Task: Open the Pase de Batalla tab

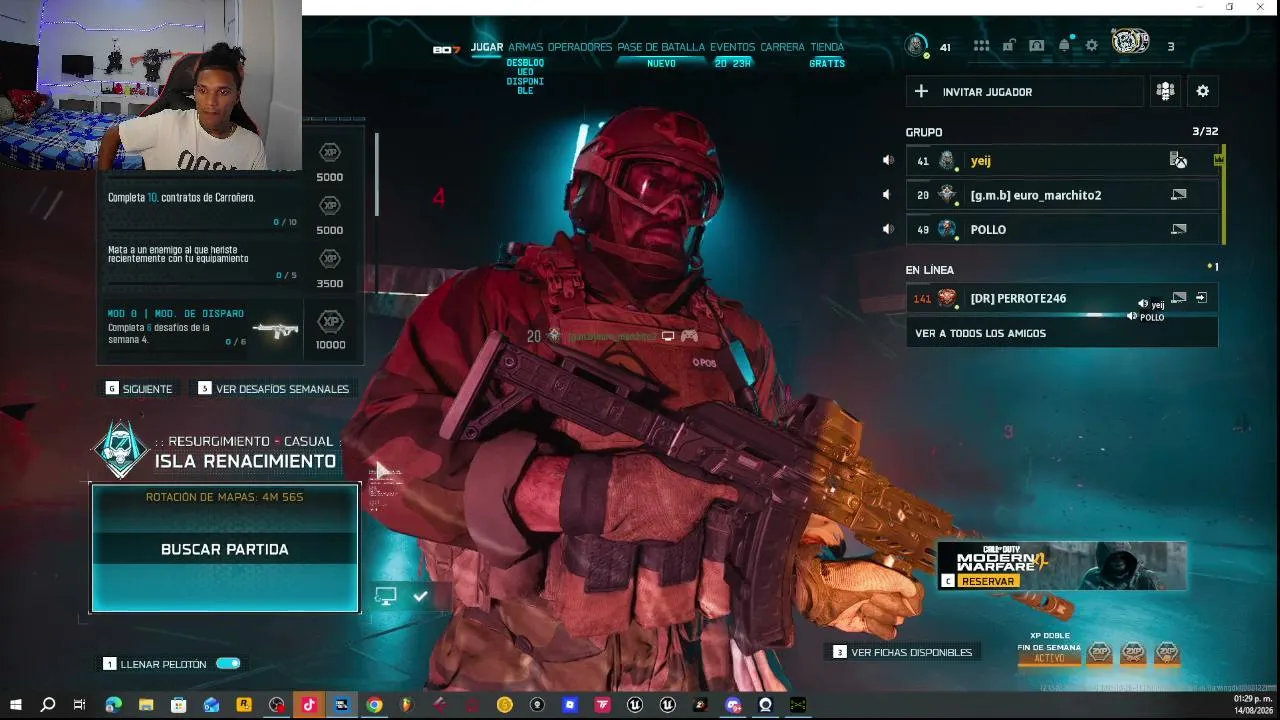Action: click(x=661, y=47)
